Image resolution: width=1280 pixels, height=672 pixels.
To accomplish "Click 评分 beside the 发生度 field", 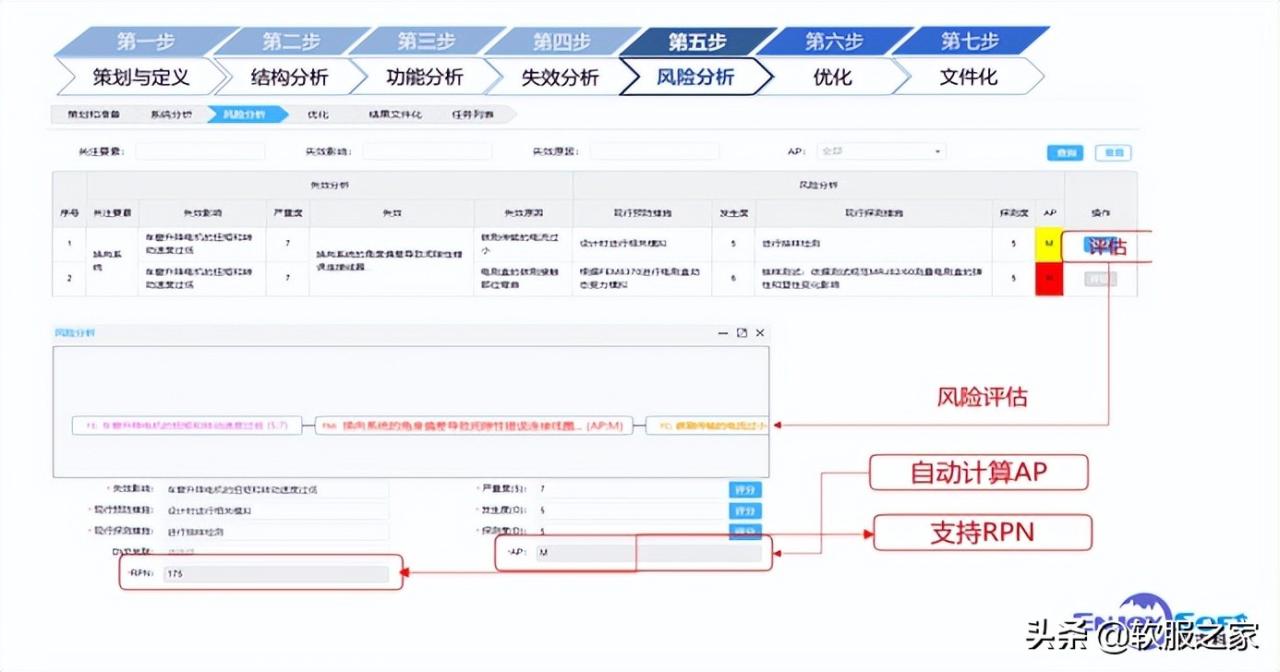I will [x=743, y=510].
